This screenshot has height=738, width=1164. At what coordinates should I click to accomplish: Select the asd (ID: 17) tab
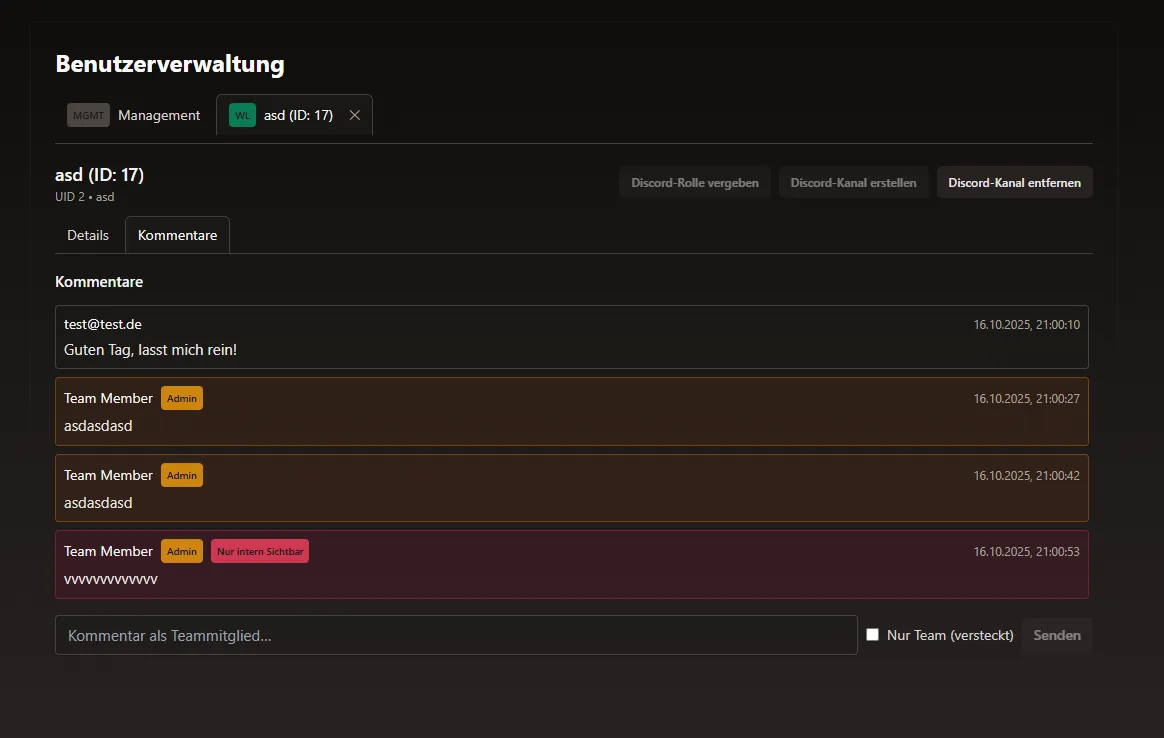(x=298, y=115)
